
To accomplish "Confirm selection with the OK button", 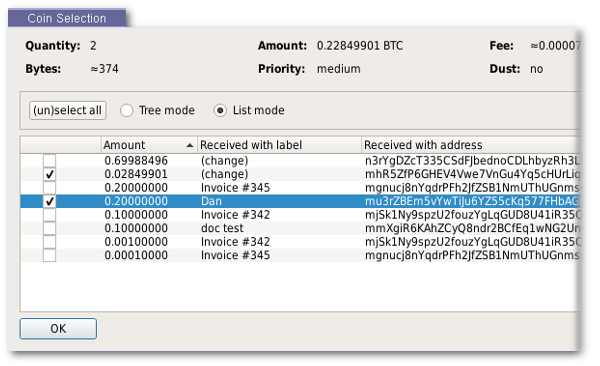I will click(x=58, y=328).
